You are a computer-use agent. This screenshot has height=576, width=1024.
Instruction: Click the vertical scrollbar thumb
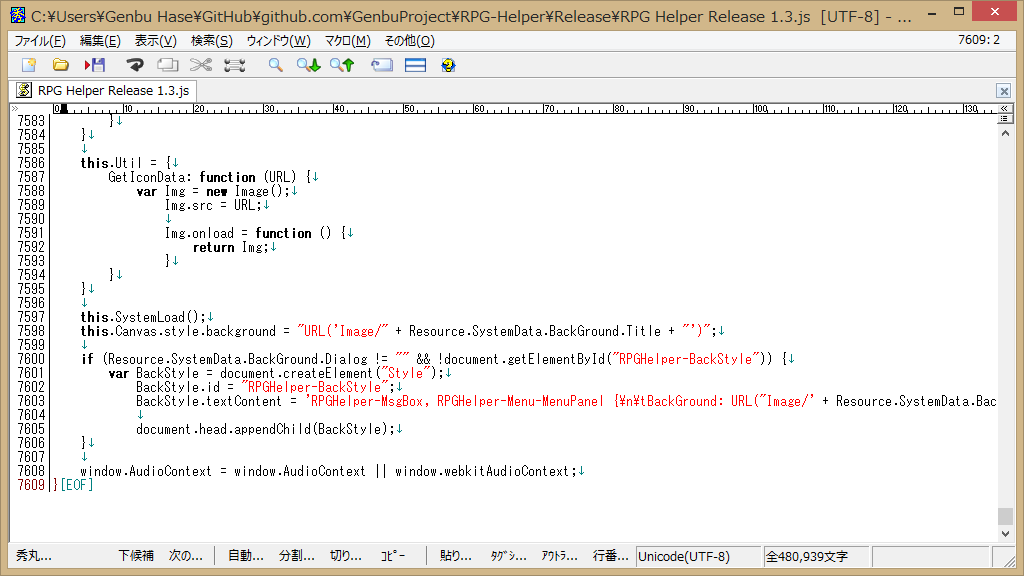[x=1005, y=516]
